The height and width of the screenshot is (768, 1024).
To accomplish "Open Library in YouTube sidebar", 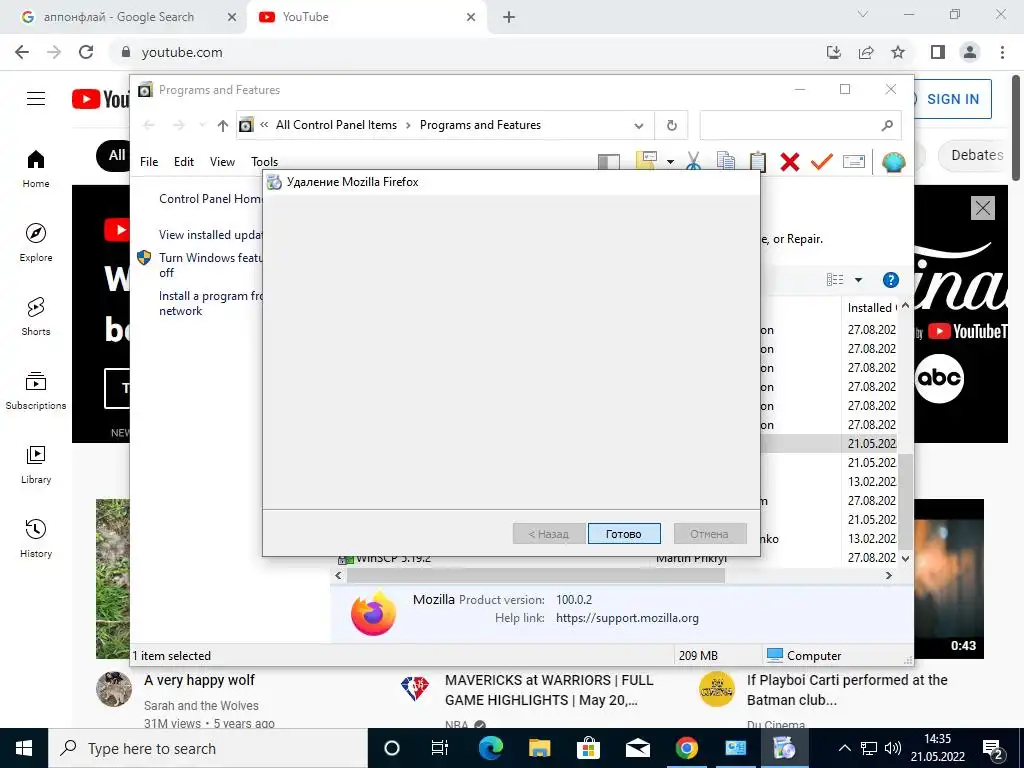I will [36, 464].
